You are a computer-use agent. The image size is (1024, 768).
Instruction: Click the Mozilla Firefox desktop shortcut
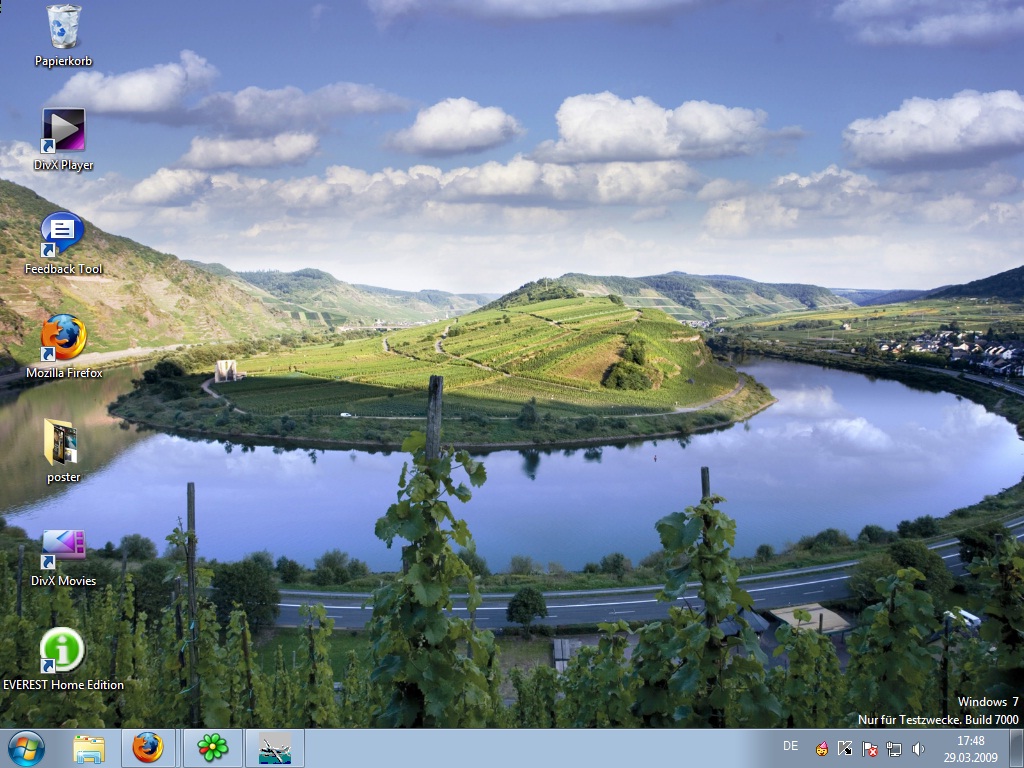coord(63,338)
